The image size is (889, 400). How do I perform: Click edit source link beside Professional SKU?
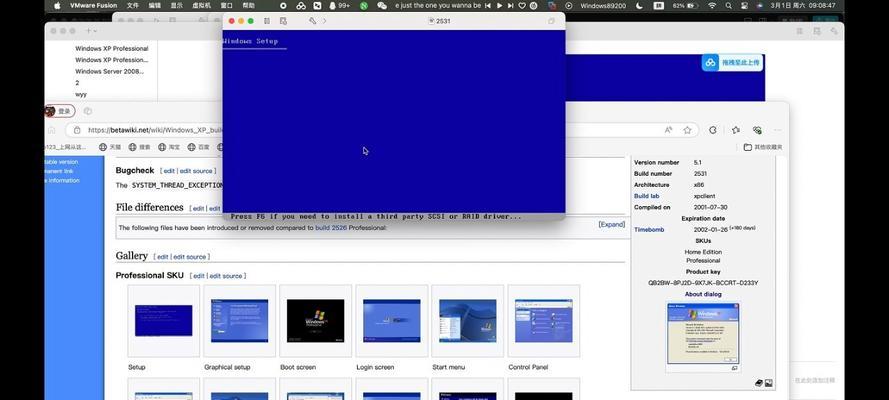[x=226, y=276]
